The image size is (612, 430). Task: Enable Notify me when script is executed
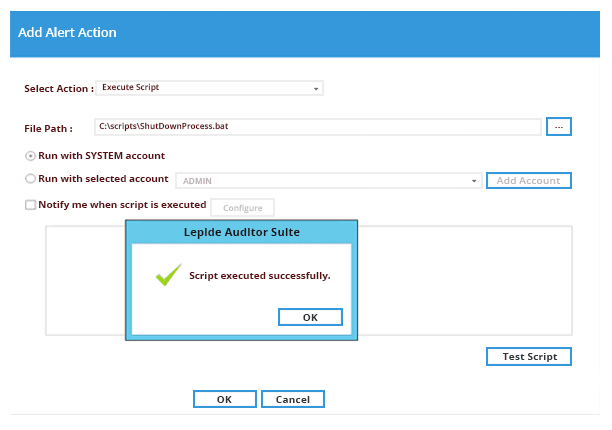pos(30,205)
